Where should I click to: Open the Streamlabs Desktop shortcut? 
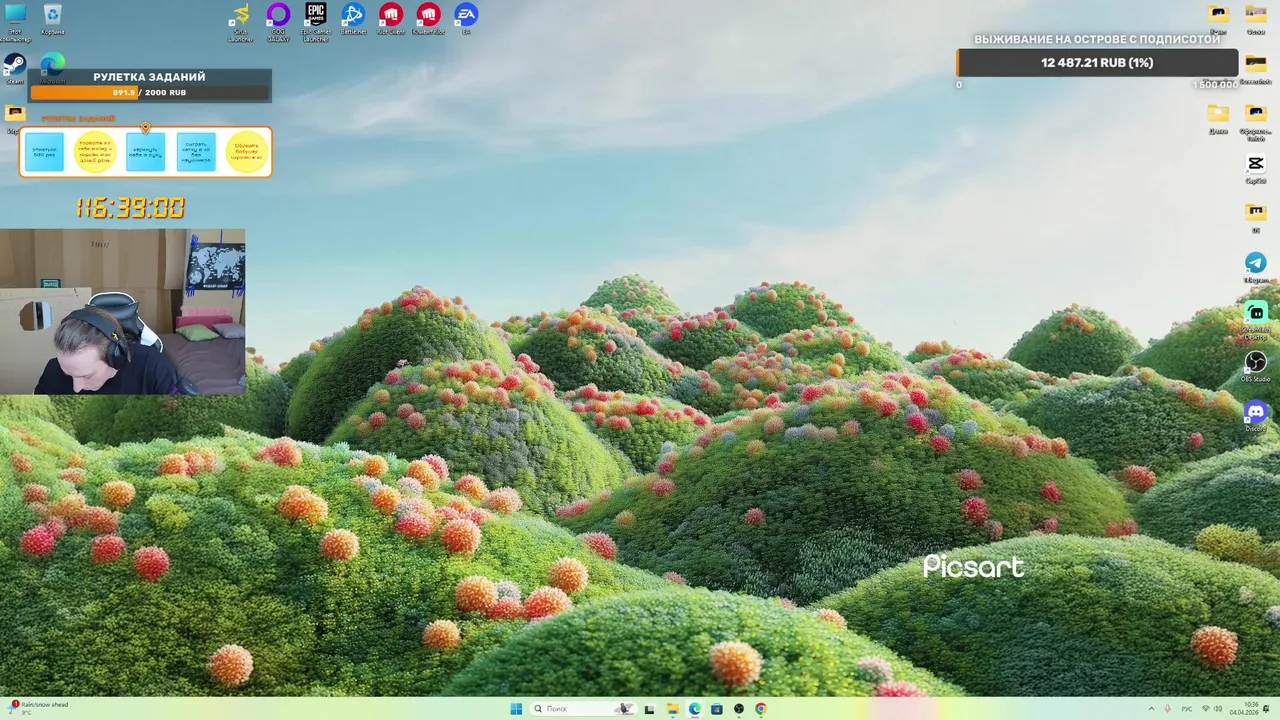1255,318
